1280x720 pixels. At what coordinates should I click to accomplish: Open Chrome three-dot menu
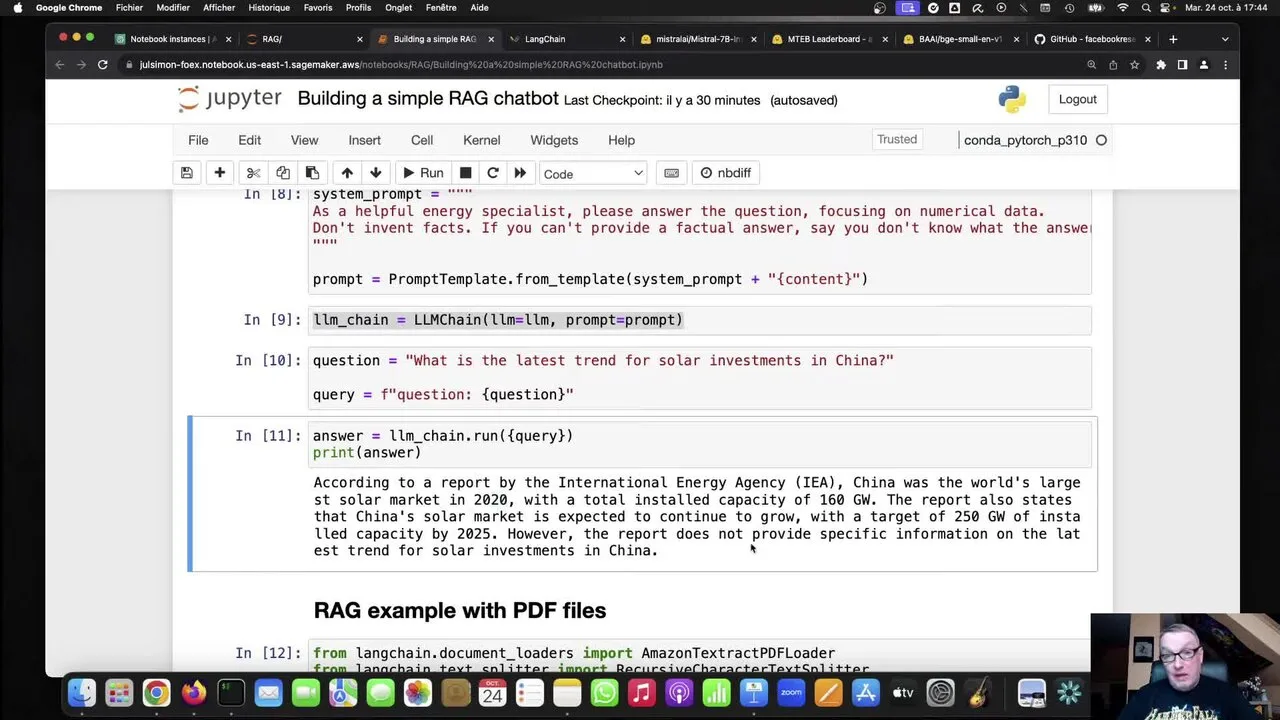pyautogui.click(x=1226, y=65)
